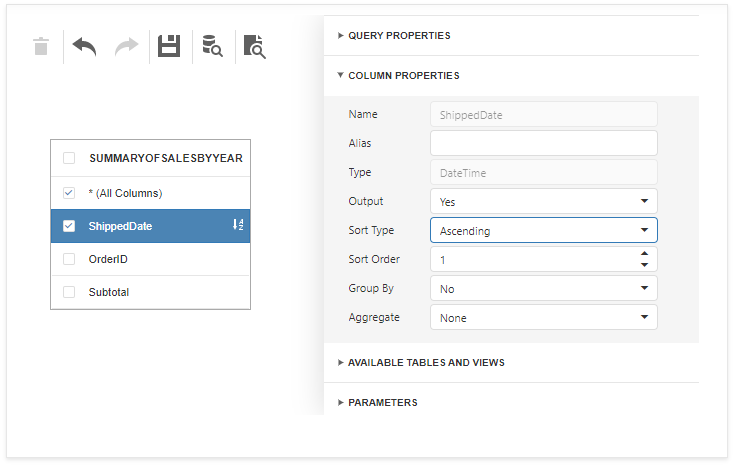Enable the Subtotal column checkbox
This screenshot has width=734, height=466.
pyautogui.click(x=69, y=292)
